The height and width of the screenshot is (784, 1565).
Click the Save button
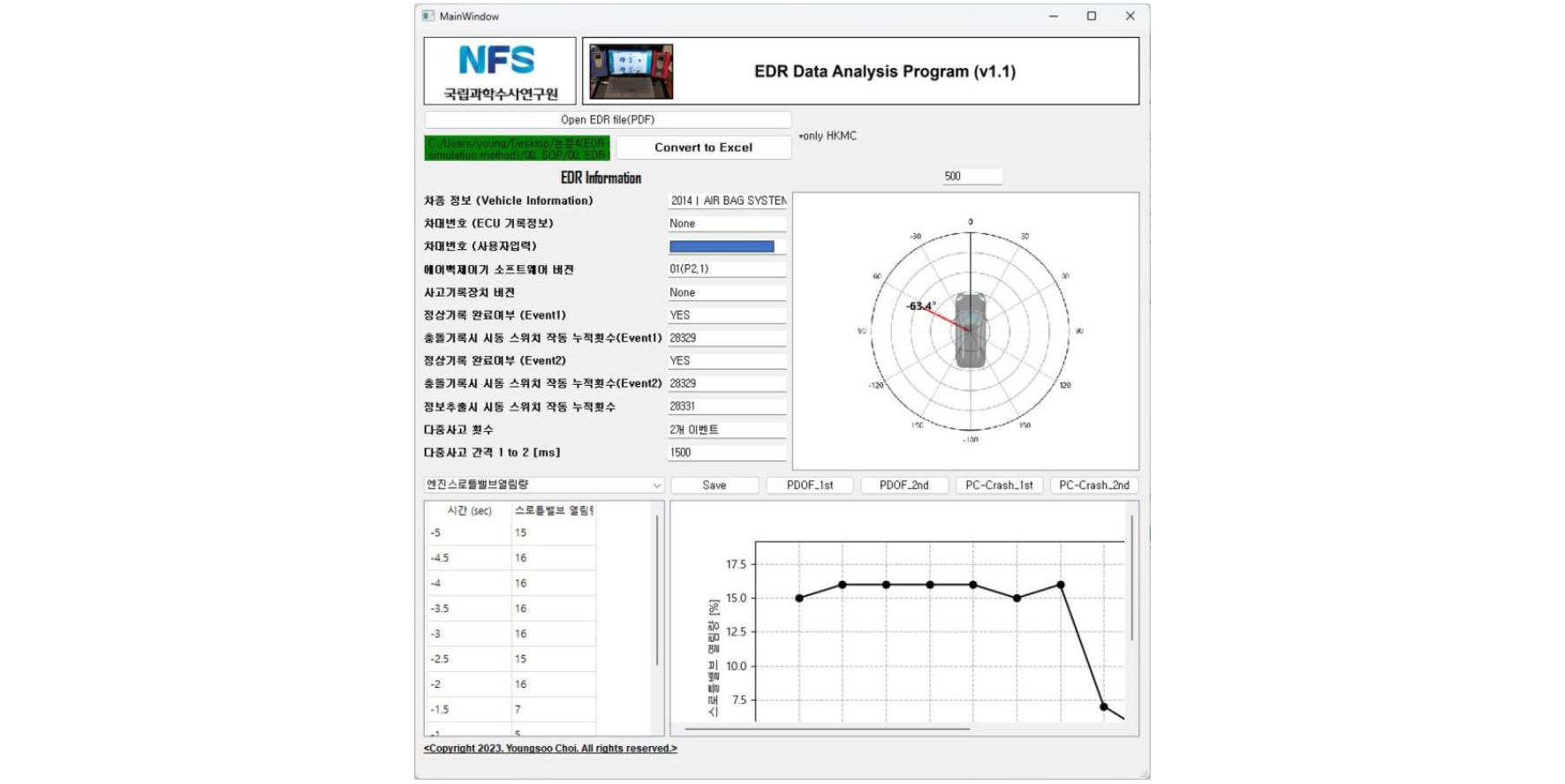714,485
